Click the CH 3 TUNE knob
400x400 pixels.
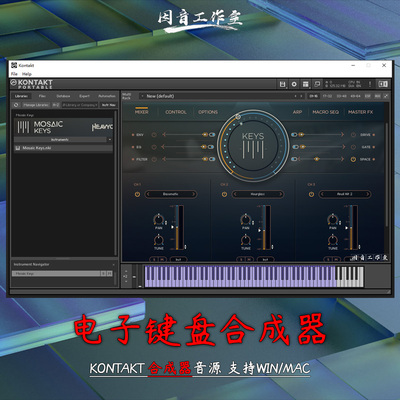click(x=333, y=240)
